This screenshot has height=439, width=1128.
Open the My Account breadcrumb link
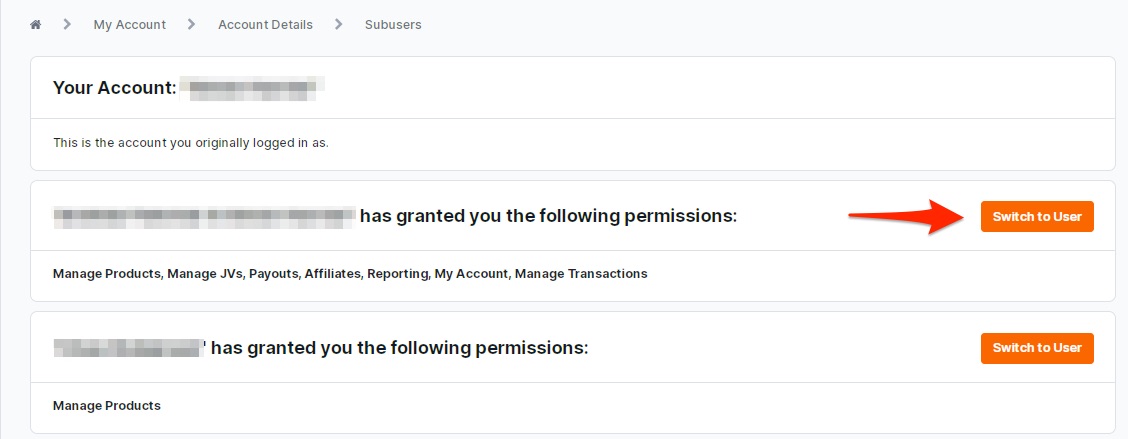click(x=129, y=24)
